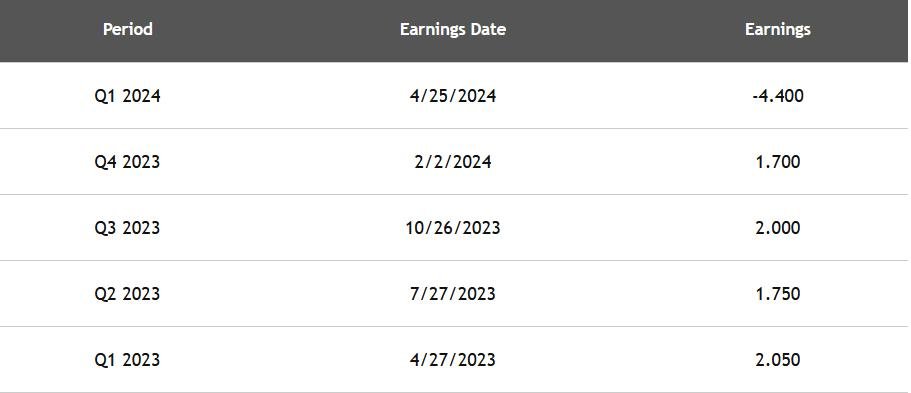
Task: Select the Q1 2024 period cell
Action: pyautogui.click(x=127, y=95)
